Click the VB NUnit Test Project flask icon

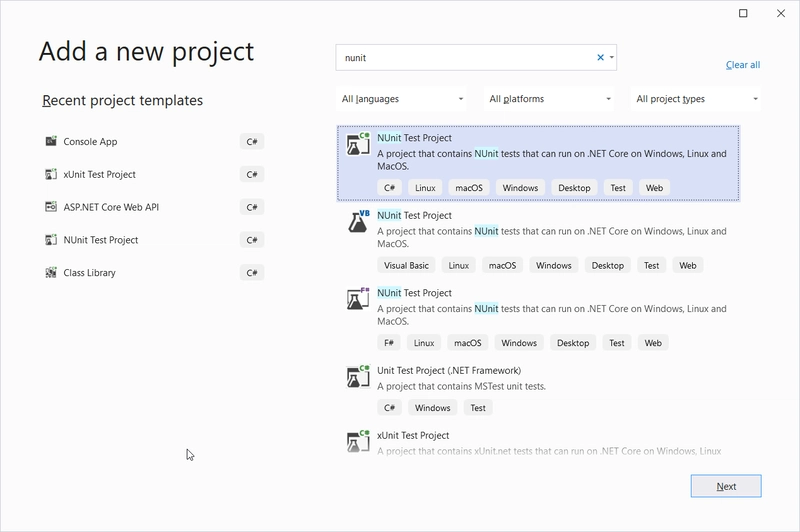tap(358, 221)
